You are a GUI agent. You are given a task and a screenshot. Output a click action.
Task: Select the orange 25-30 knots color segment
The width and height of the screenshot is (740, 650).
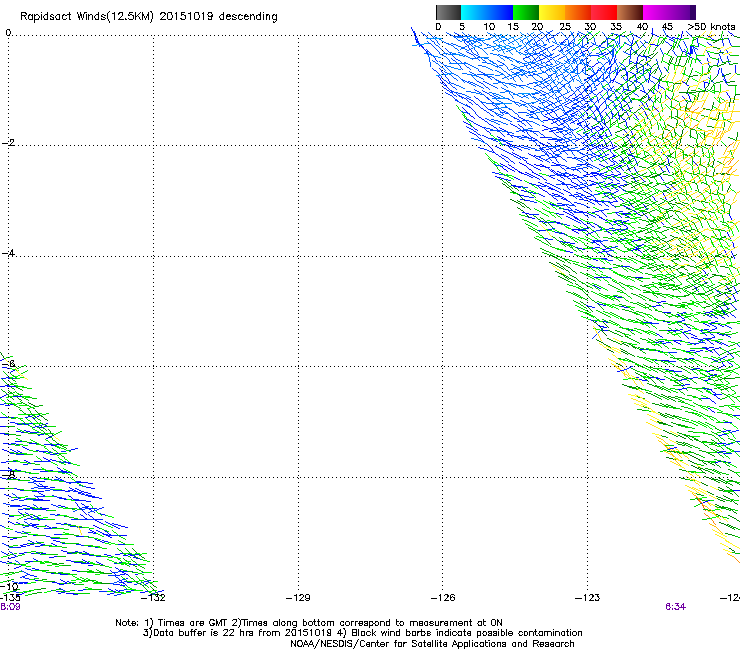click(x=578, y=12)
